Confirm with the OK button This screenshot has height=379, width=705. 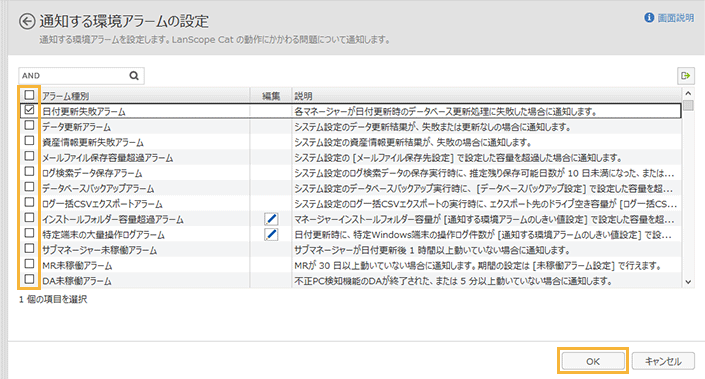[x=593, y=361]
